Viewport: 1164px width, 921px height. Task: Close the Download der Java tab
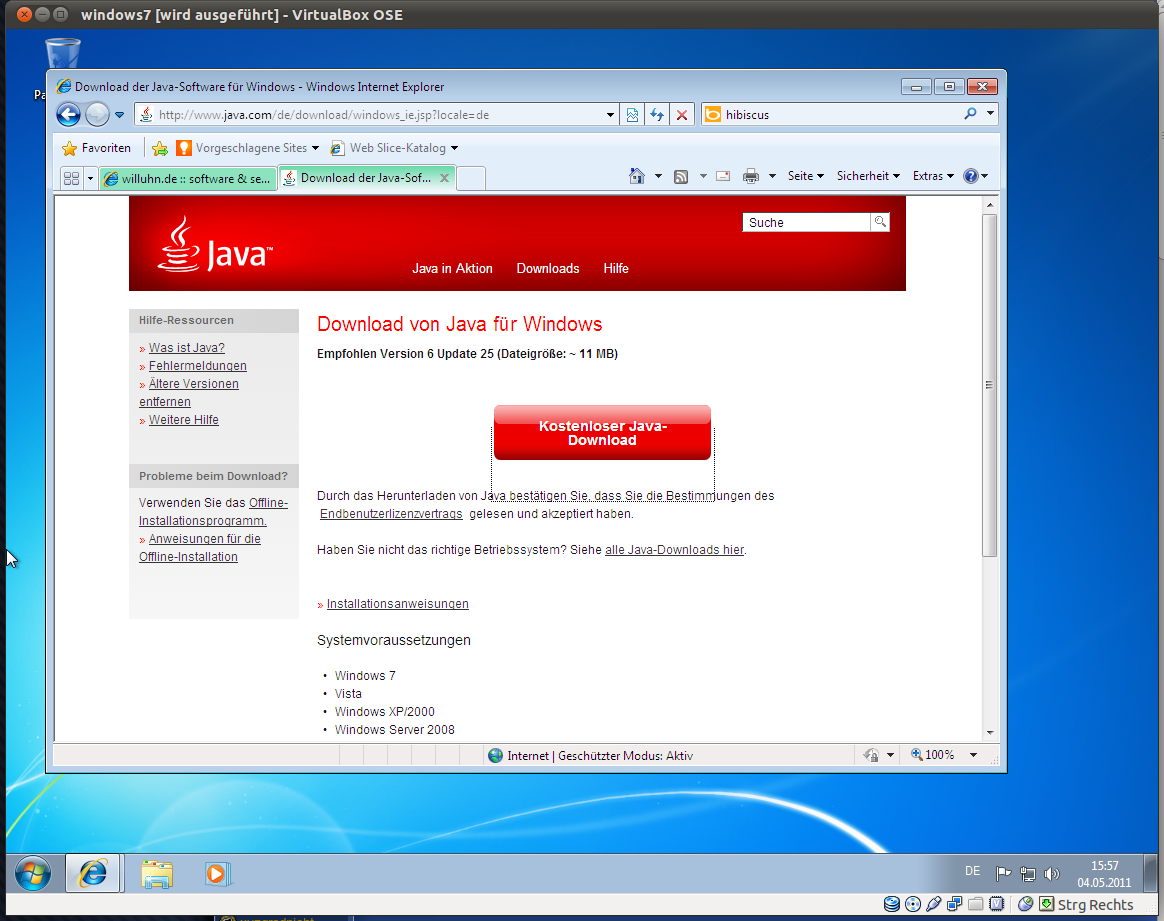[x=445, y=178]
